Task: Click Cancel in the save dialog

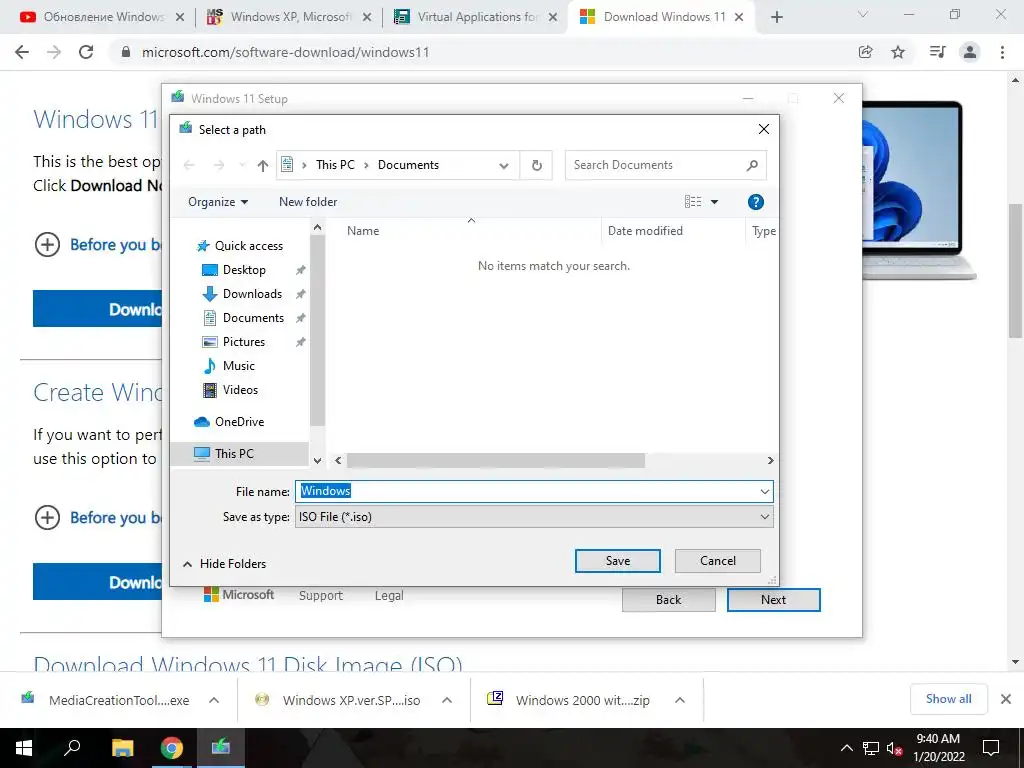Action: 718,561
